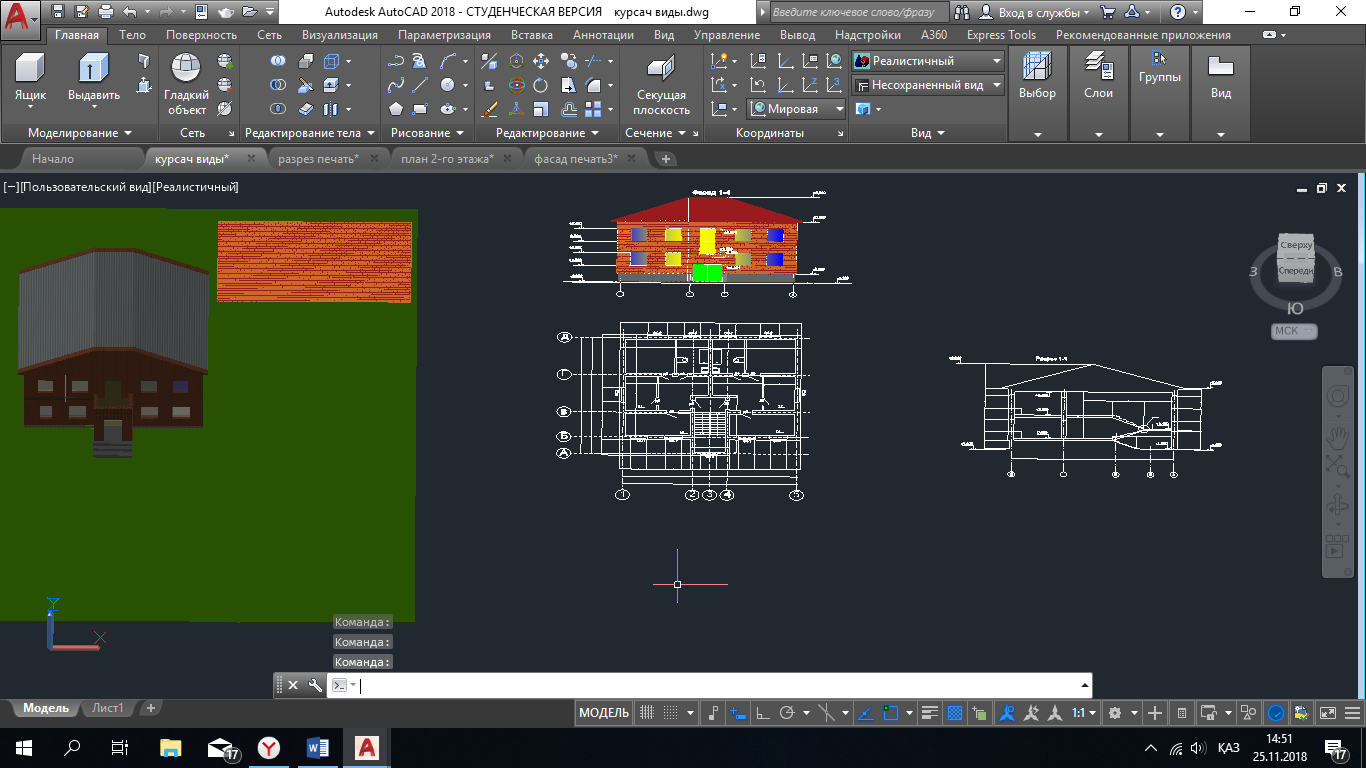Open the МСК dropdown under the ViewCube
1366x768 pixels.
pyautogui.click(x=1295, y=331)
